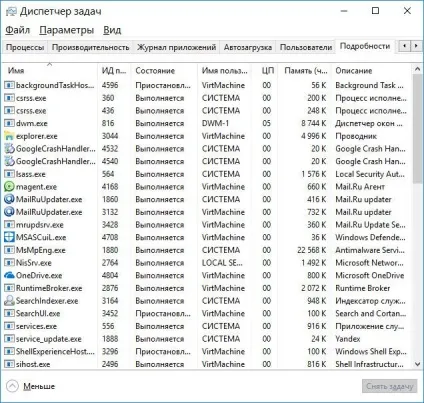Click the RuntimeBroker.exe process icon
Image resolution: width=424 pixels, height=403 pixels.
point(9,288)
